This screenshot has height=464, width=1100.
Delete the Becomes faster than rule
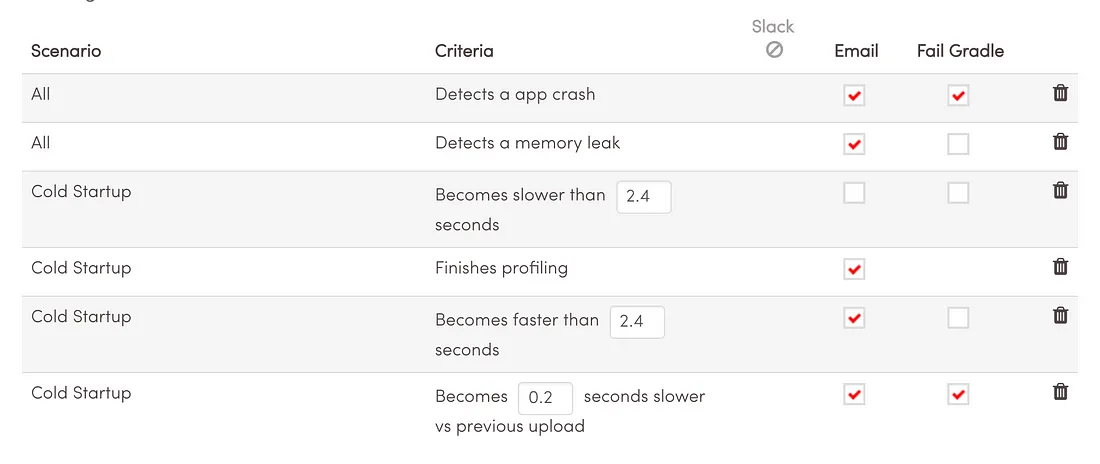click(1060, 315)
